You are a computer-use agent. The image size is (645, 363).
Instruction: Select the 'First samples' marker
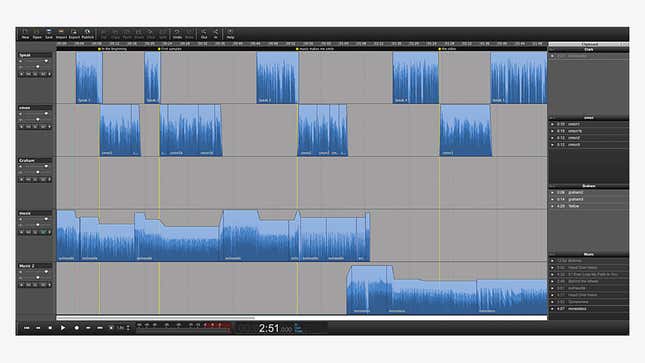[x=170, y=49]
